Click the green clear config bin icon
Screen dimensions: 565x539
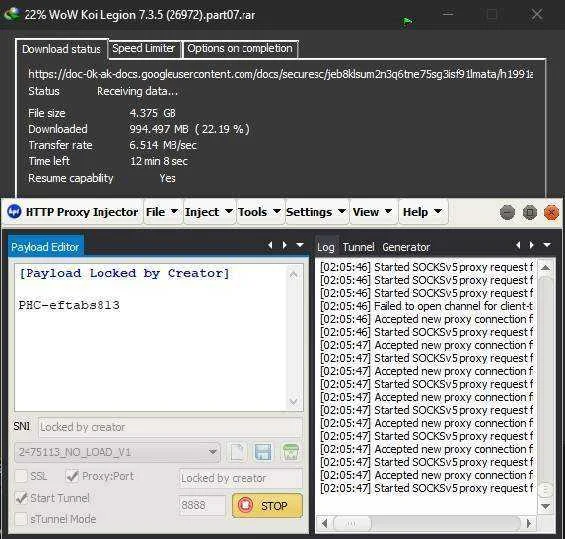click(290, 452)
